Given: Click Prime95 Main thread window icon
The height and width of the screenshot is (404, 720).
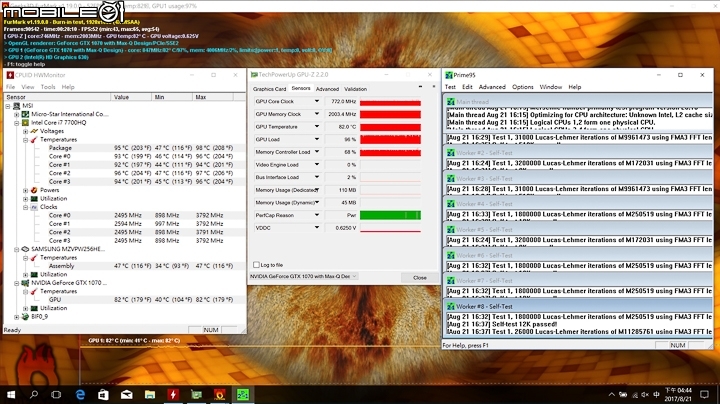Looking at the screenshot, I should (451, 102).
